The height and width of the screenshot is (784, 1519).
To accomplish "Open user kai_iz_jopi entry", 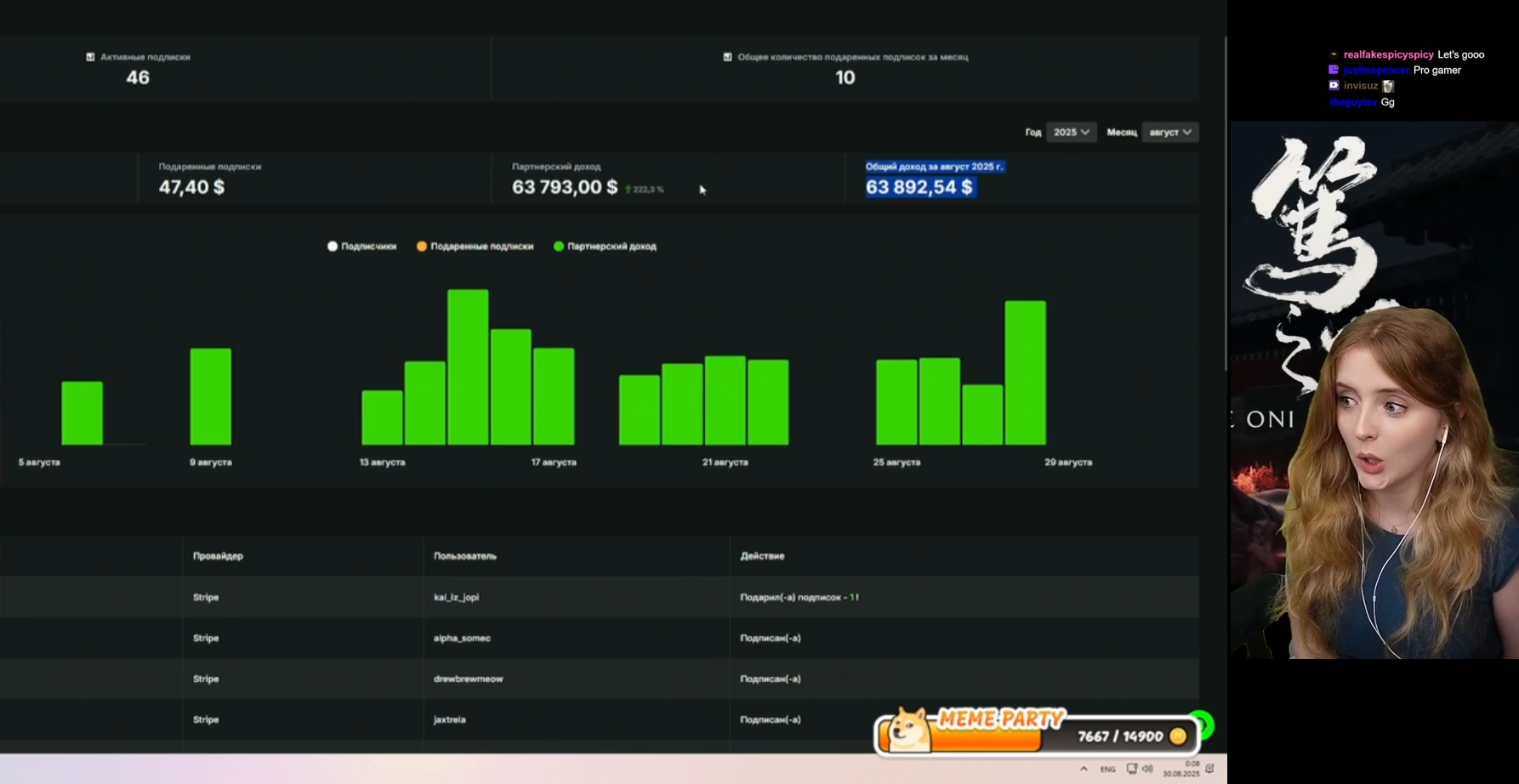I will (456, 597).
